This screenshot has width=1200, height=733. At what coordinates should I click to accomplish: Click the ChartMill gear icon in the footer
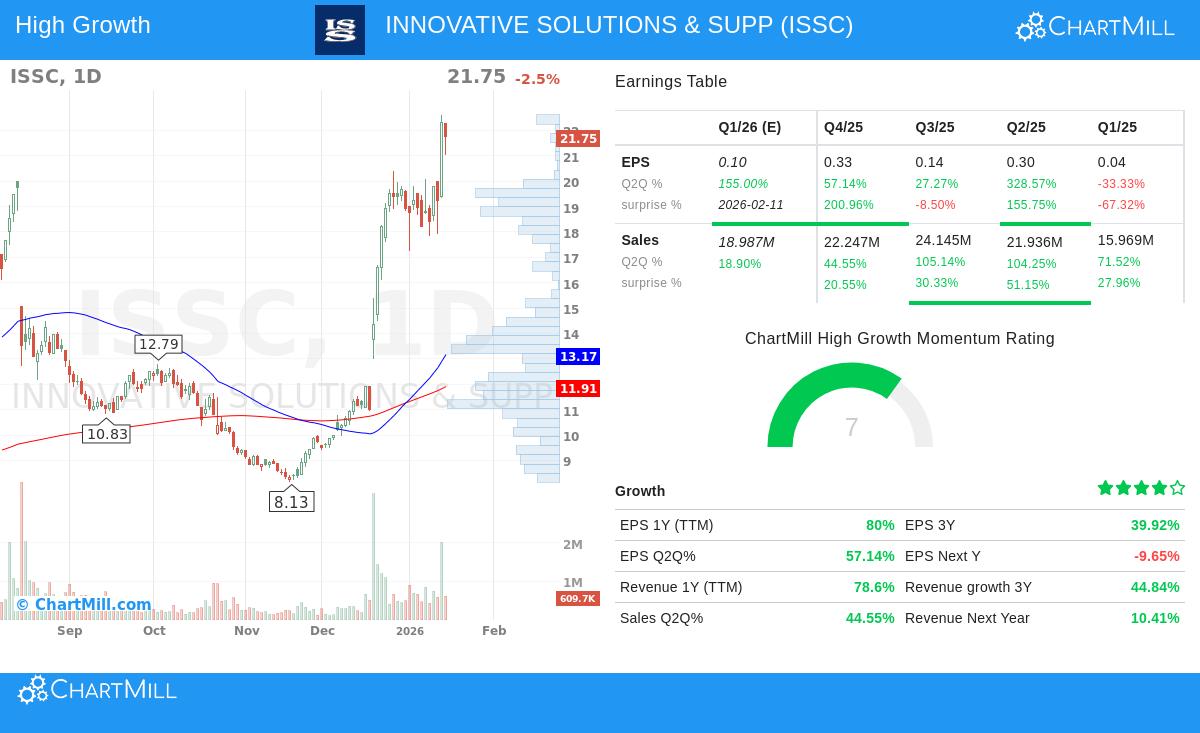[32, 689]
